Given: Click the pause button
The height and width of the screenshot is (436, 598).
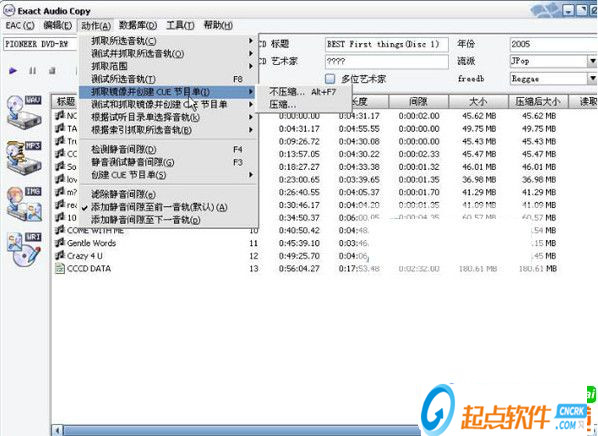Looking at the screenshot, I should tap(33, 71).
